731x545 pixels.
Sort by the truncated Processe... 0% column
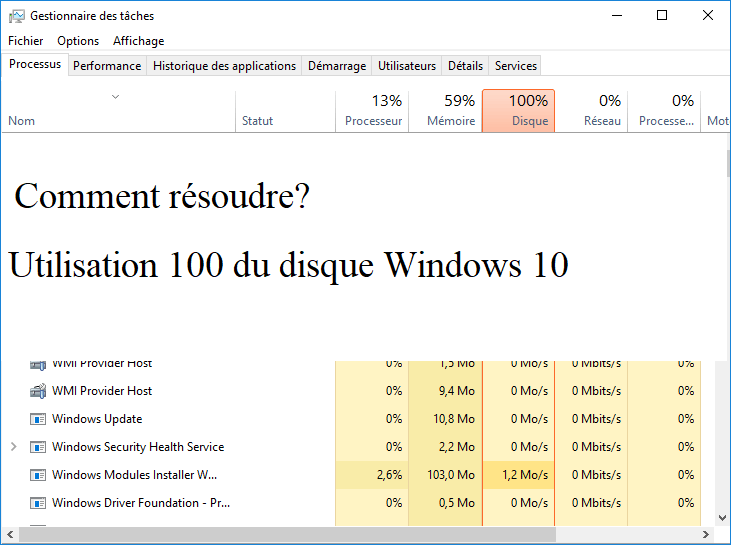tap(664, 111)
